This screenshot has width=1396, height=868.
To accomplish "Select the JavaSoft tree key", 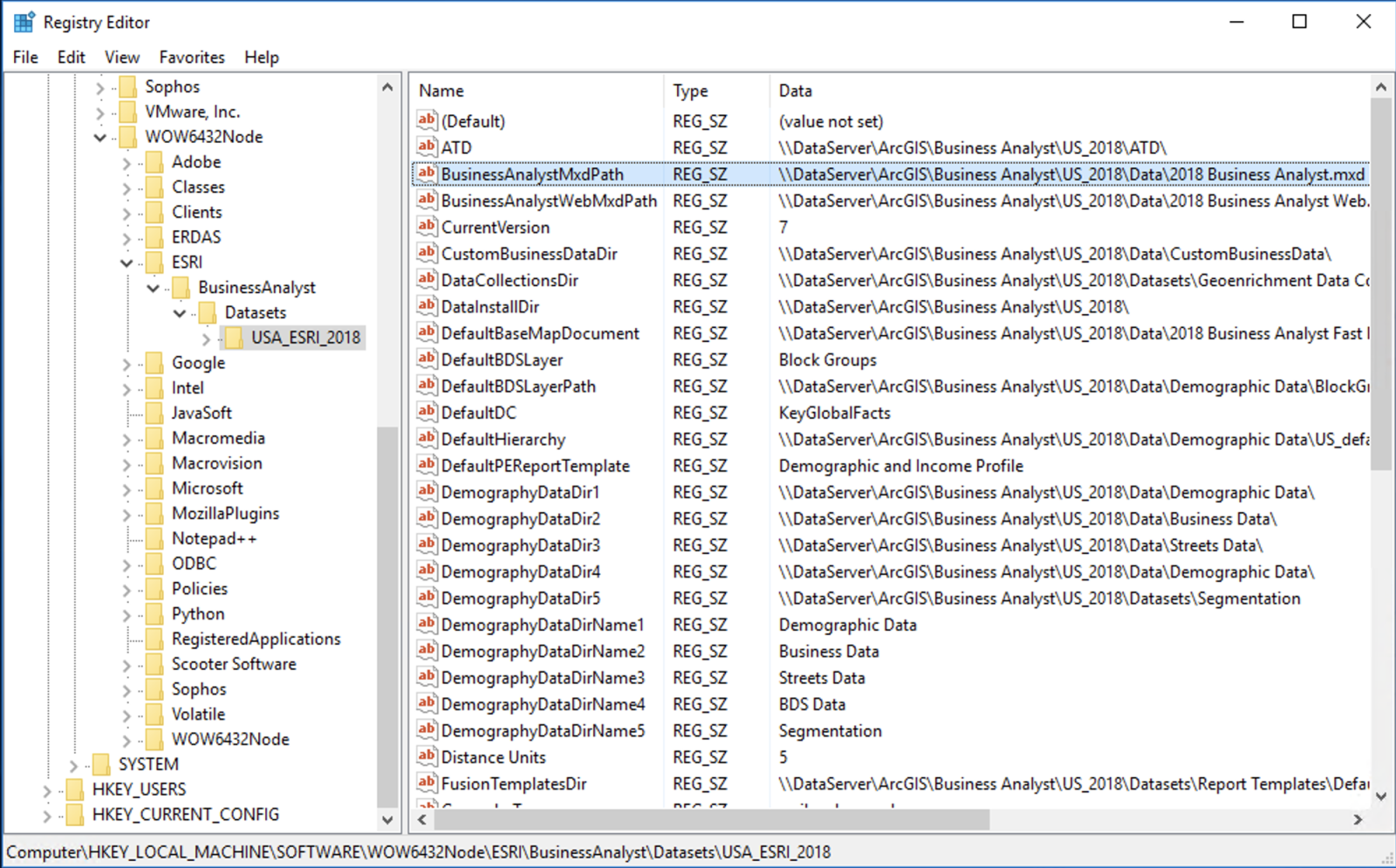I will [202, 413].
